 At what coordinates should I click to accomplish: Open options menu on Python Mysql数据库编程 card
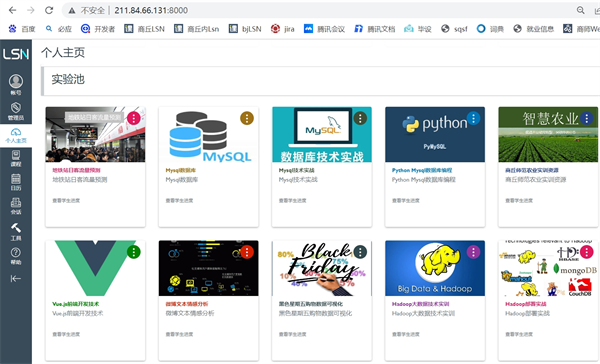pos(473,118)
